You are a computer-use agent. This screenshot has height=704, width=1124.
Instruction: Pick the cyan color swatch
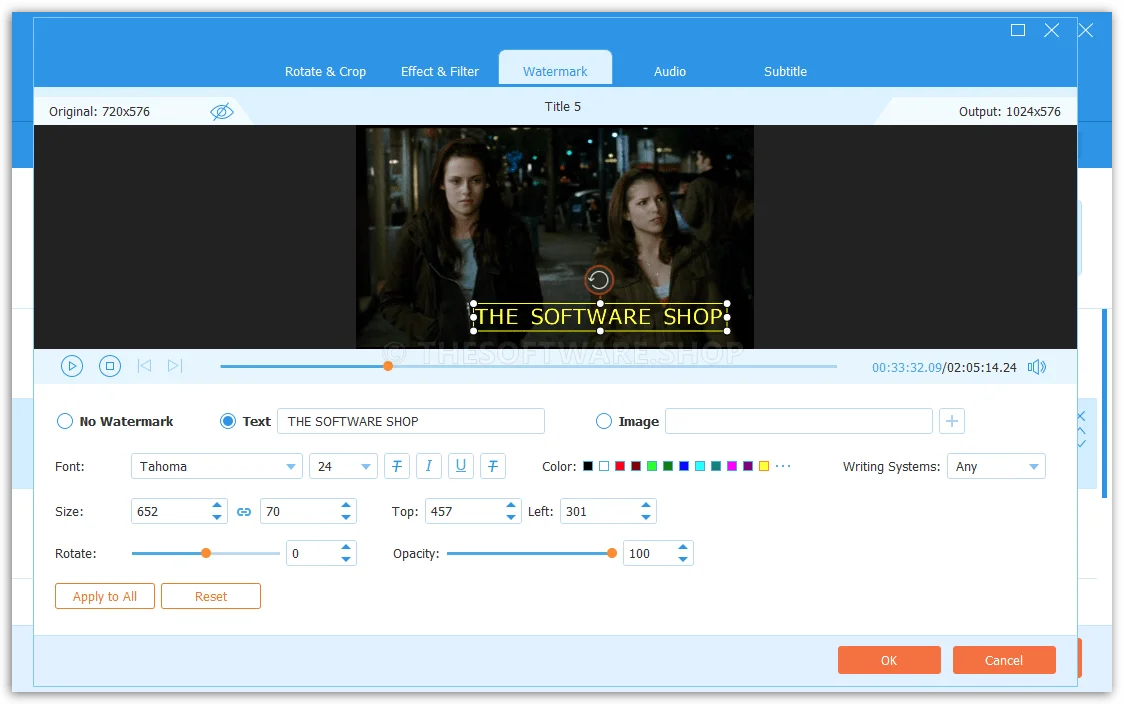700,467
